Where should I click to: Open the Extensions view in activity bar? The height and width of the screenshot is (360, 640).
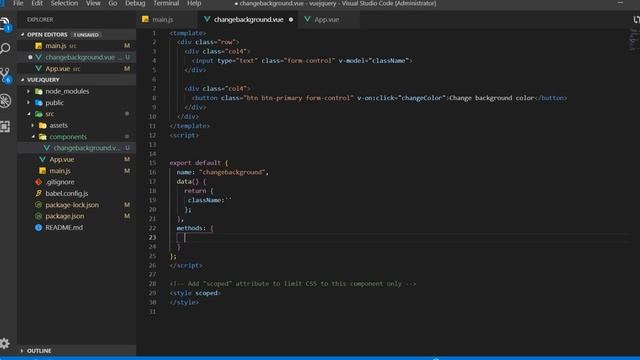pyautogui.click(x=5, y=127)
